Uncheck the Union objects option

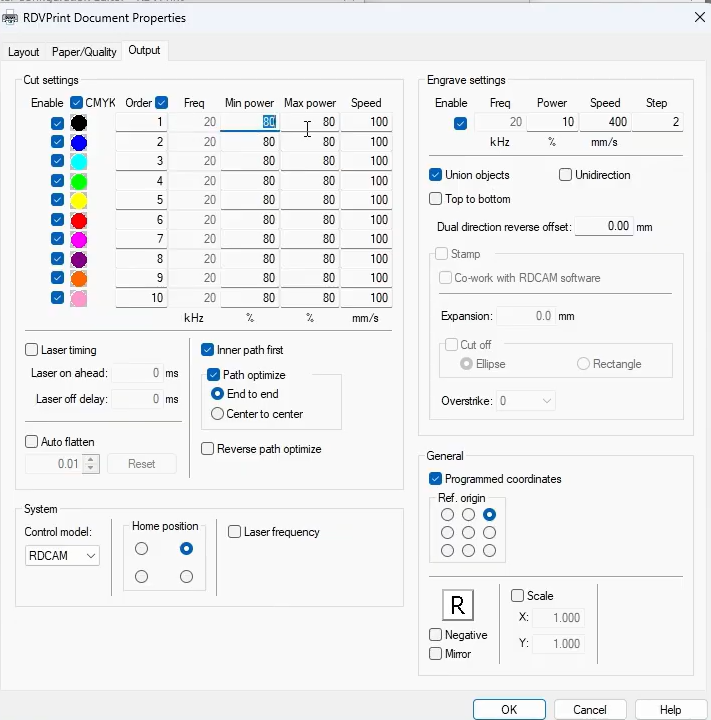(436, 175)
